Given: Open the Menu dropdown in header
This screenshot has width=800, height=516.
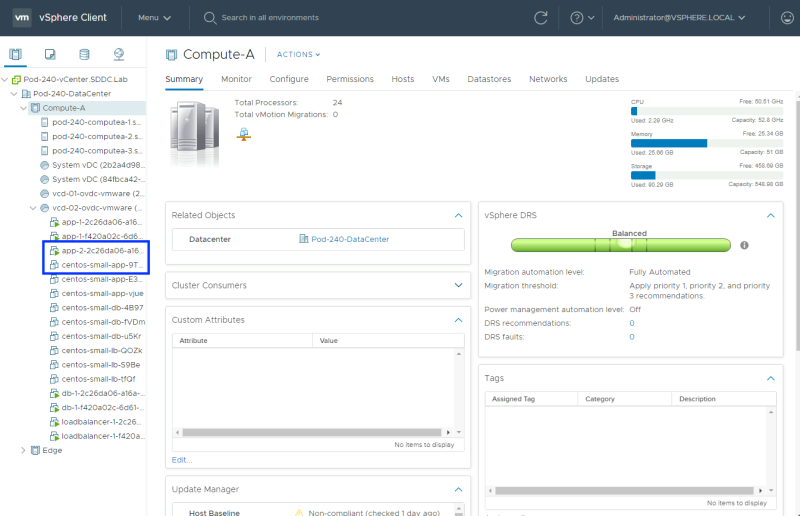Looking at the screenshot, I should [x=154, y=18].
